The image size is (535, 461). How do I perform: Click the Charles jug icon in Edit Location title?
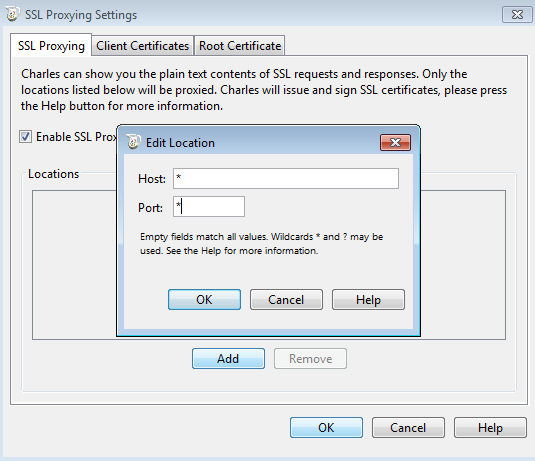coord(133,142)
